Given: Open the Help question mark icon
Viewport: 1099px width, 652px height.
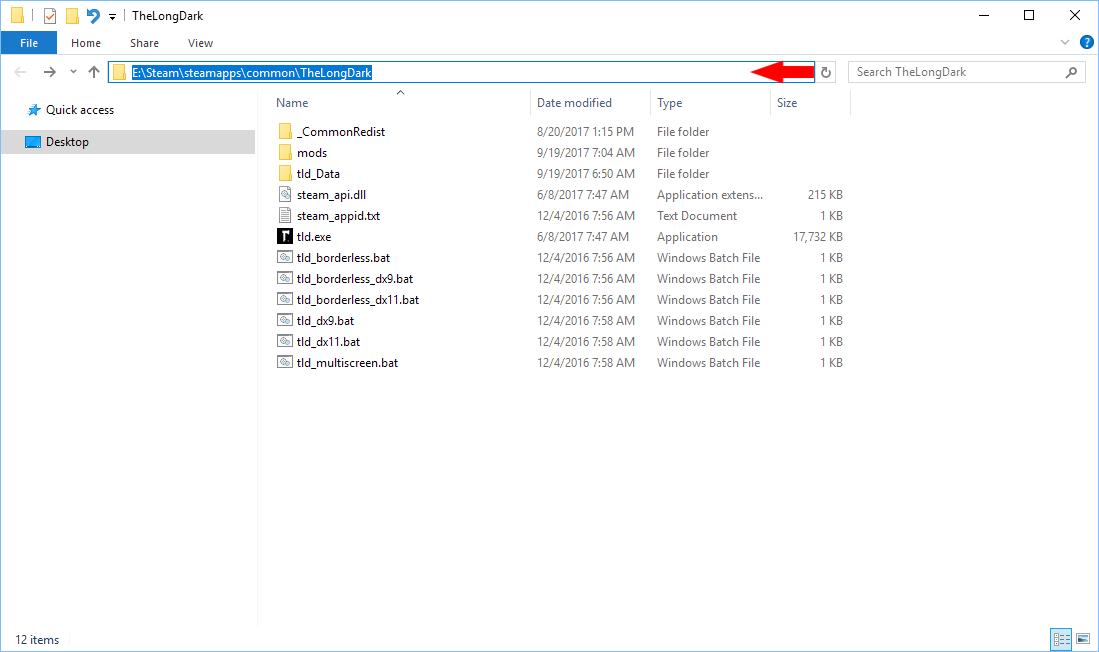Looking at the screenshot, I should click(1086, 42).
